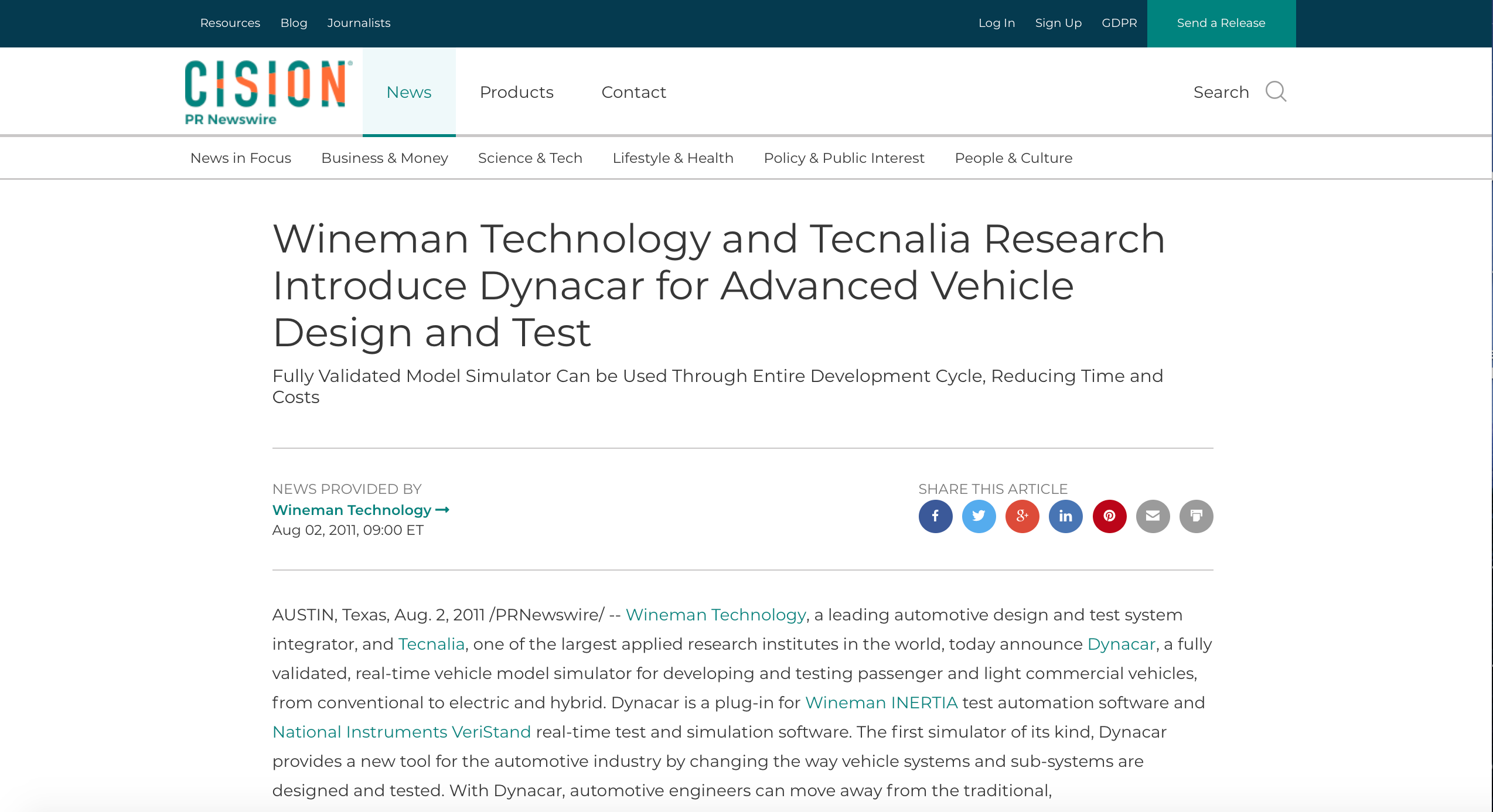This screenshot has height=812, width=1493.
Task: Click the article headline text
Action: 718,286
